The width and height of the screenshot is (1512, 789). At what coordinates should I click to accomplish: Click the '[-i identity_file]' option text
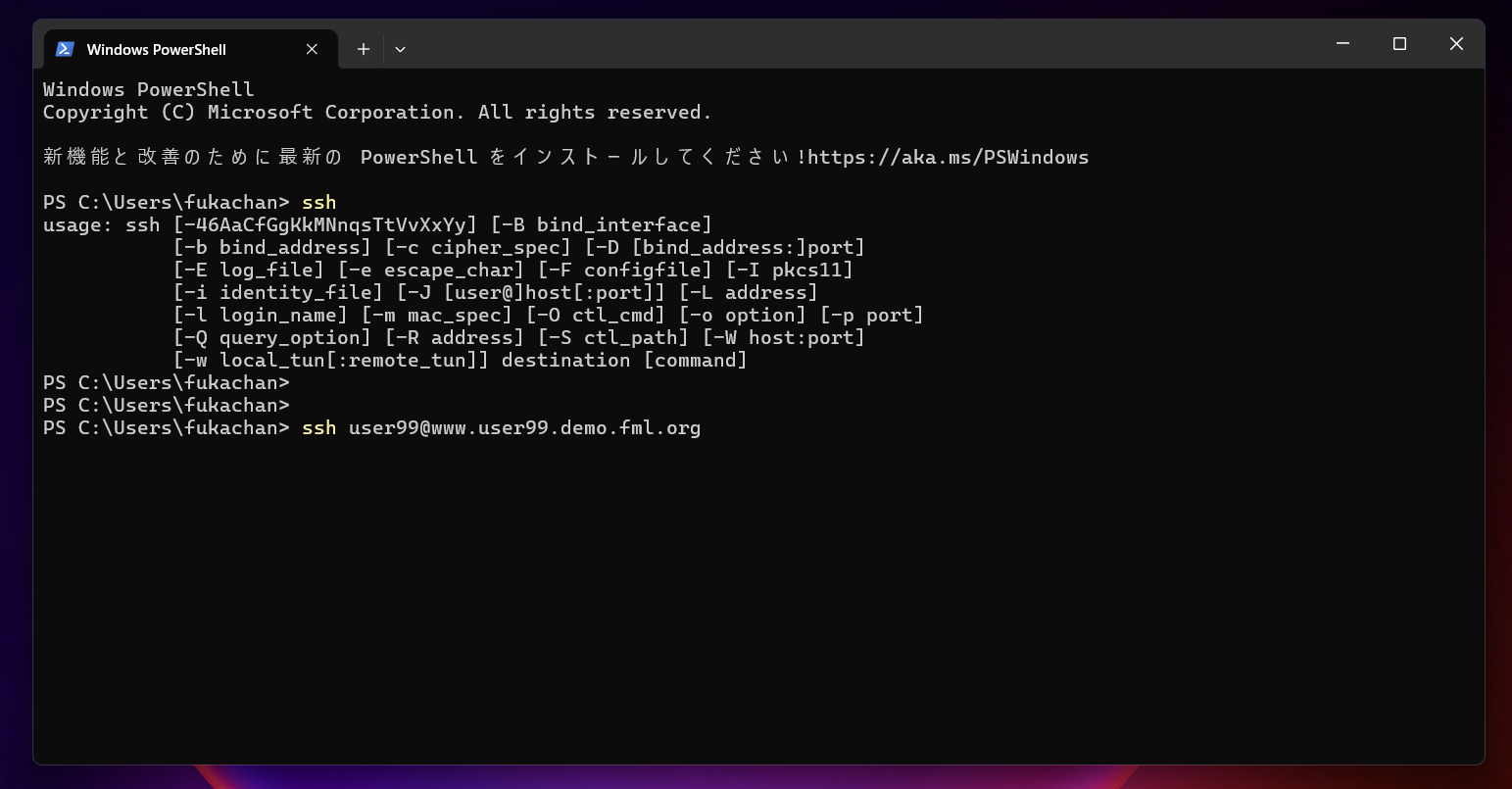(x=278, y=292)
